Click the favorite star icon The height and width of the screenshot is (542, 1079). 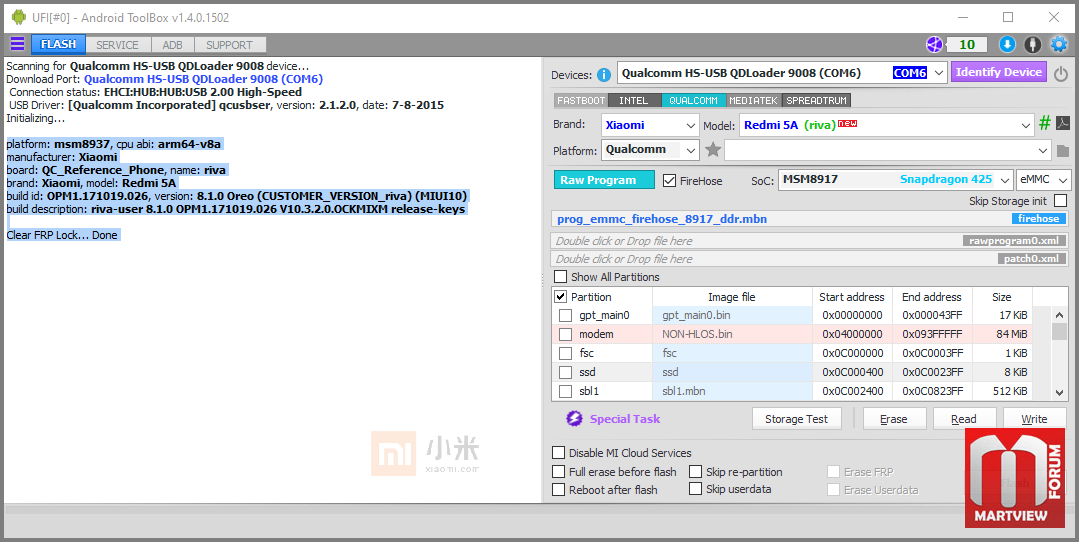tap(713, 149)
